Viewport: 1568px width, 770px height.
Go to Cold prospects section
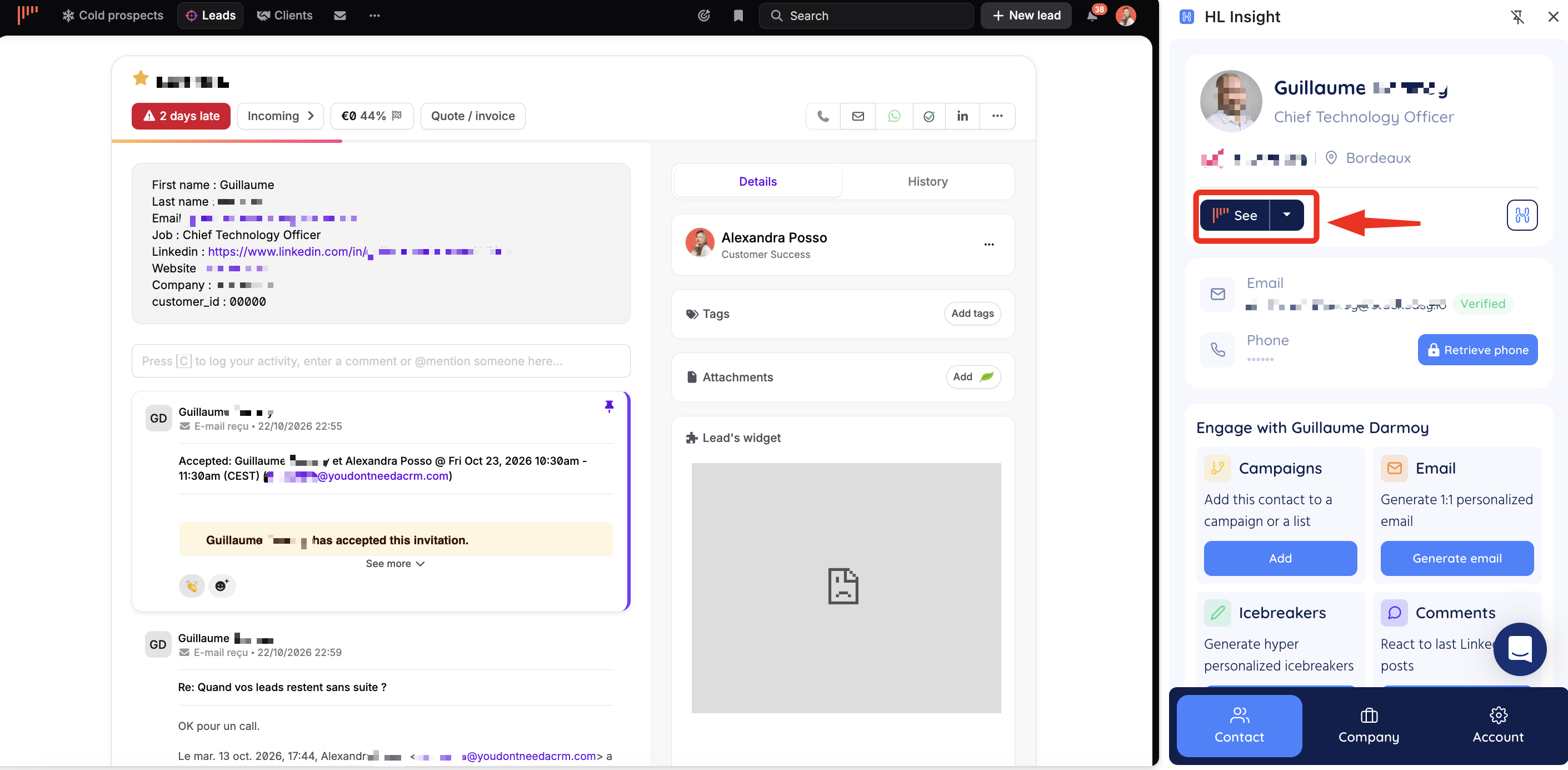click(113, 15)
